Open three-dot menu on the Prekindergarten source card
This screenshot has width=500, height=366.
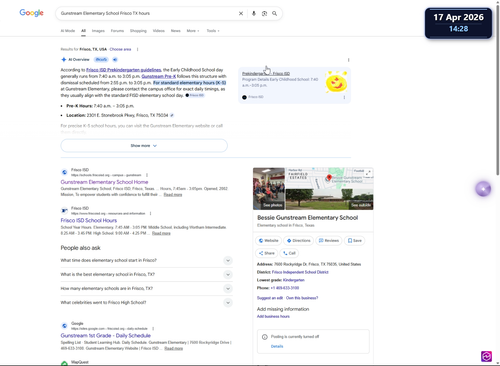coord(344,97)
